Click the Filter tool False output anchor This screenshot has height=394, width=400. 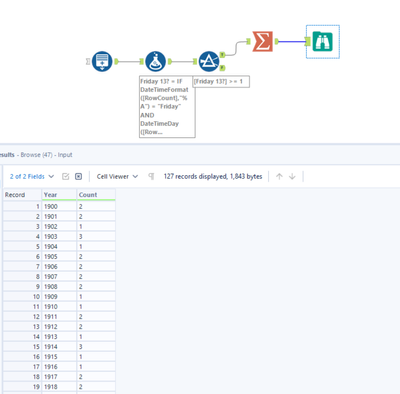222,68
